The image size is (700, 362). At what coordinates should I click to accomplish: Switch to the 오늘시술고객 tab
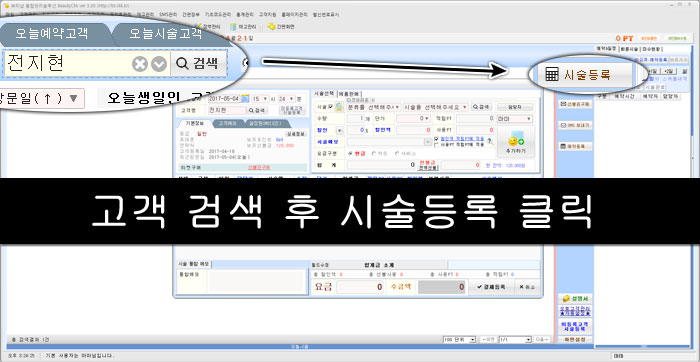coord(166,33)
